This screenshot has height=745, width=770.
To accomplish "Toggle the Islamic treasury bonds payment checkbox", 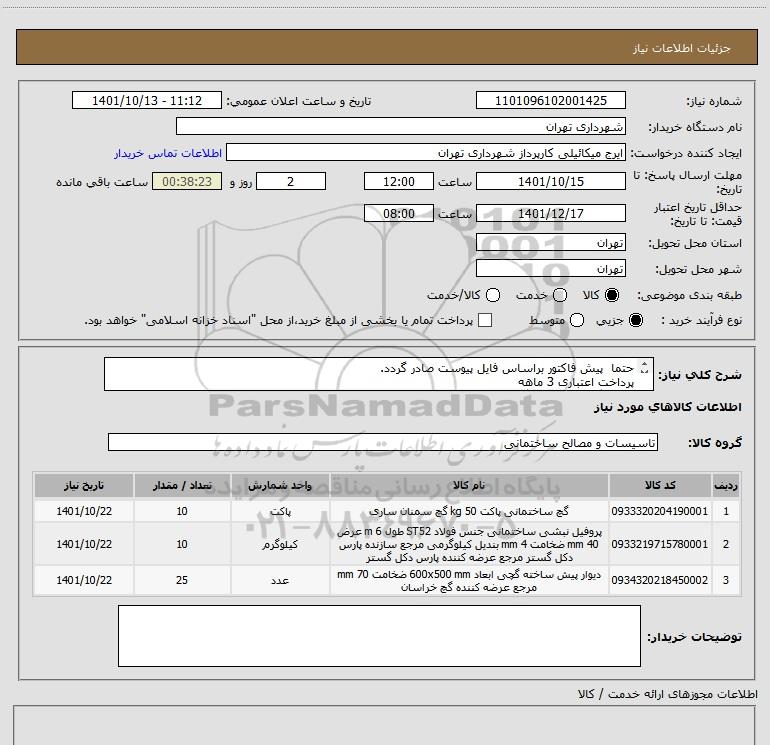I will tap(485, 320).
